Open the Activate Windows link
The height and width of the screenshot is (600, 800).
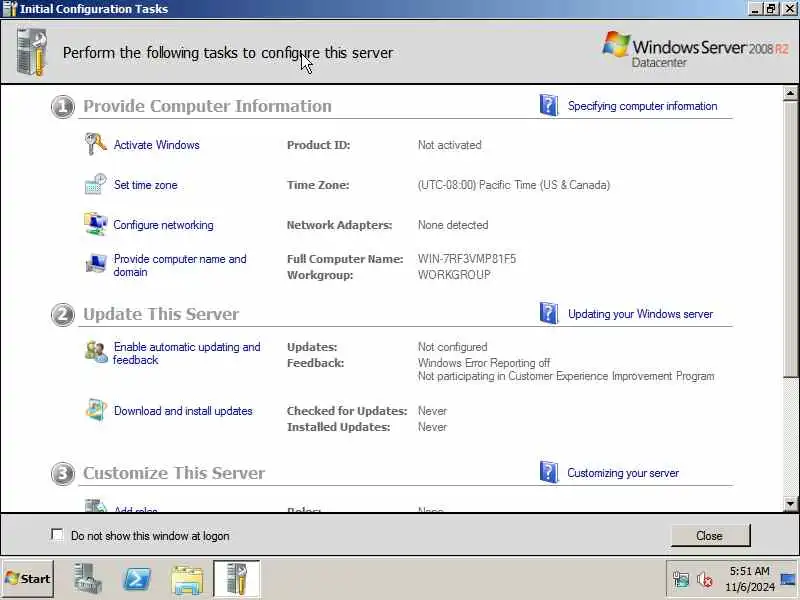156,145
